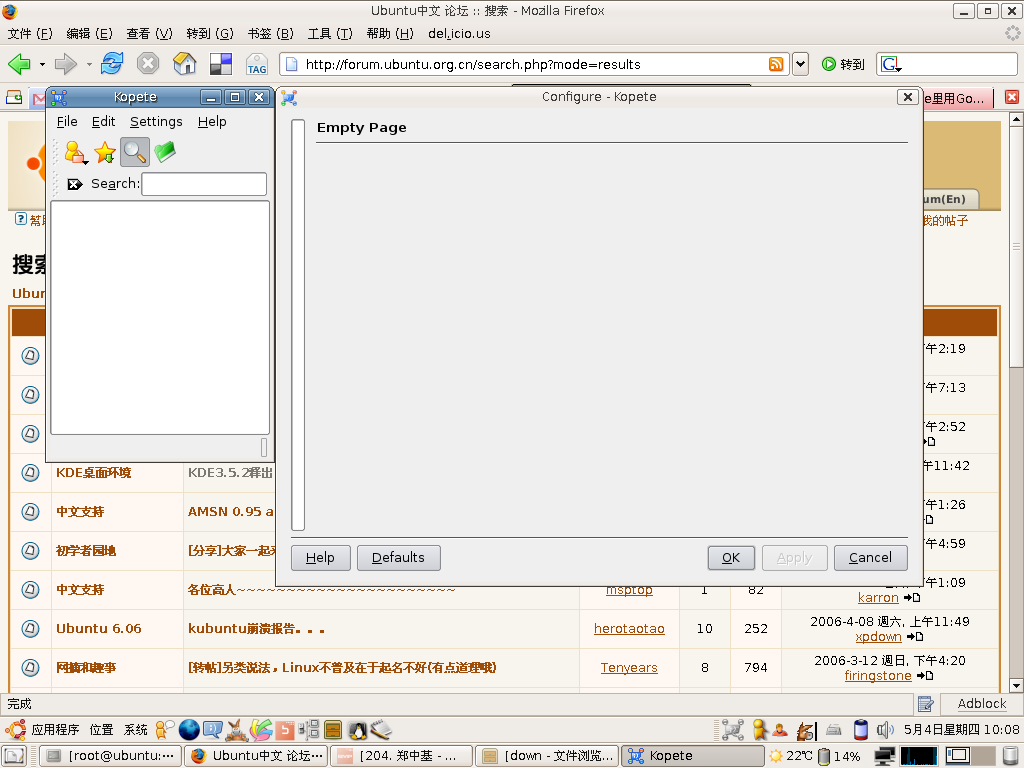
Task: Click the Help button in Configure dialog
Action: point(321,558)
